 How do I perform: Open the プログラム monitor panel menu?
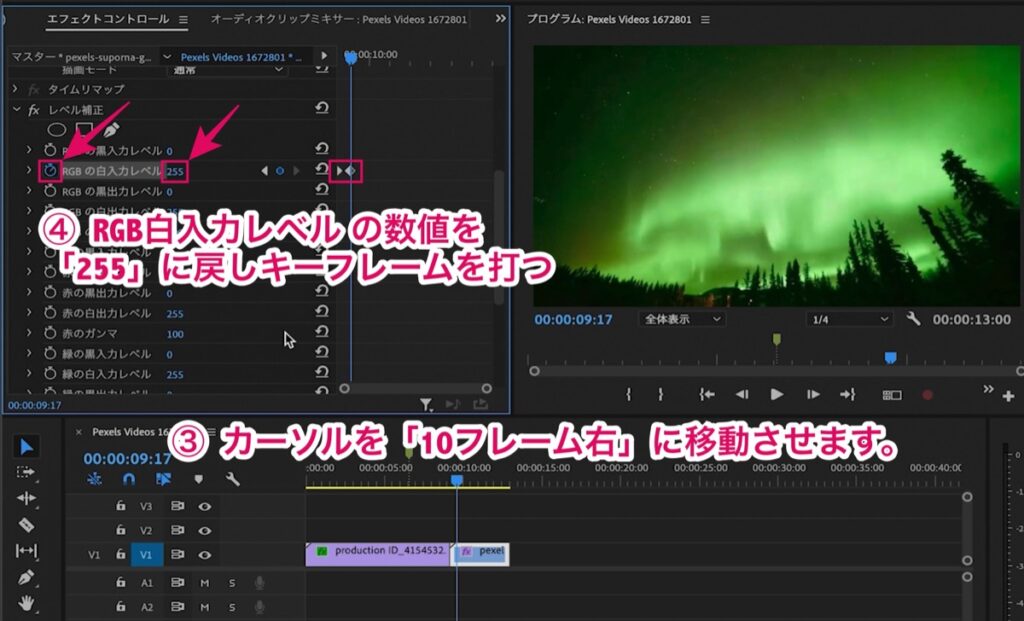tap(705, 20)
